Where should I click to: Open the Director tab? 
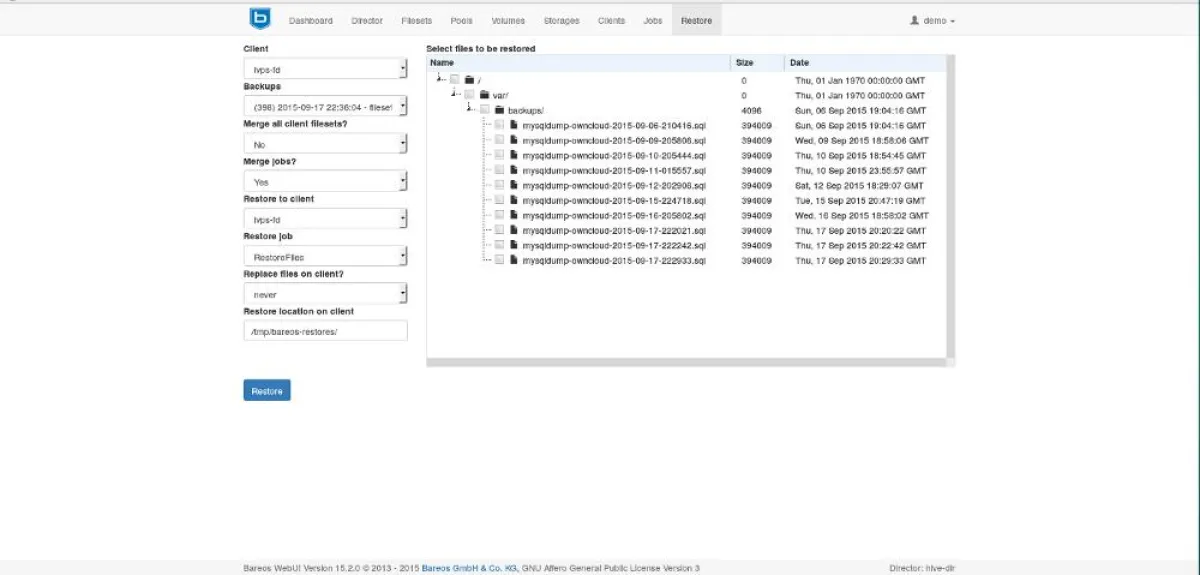tap(367, 20)
